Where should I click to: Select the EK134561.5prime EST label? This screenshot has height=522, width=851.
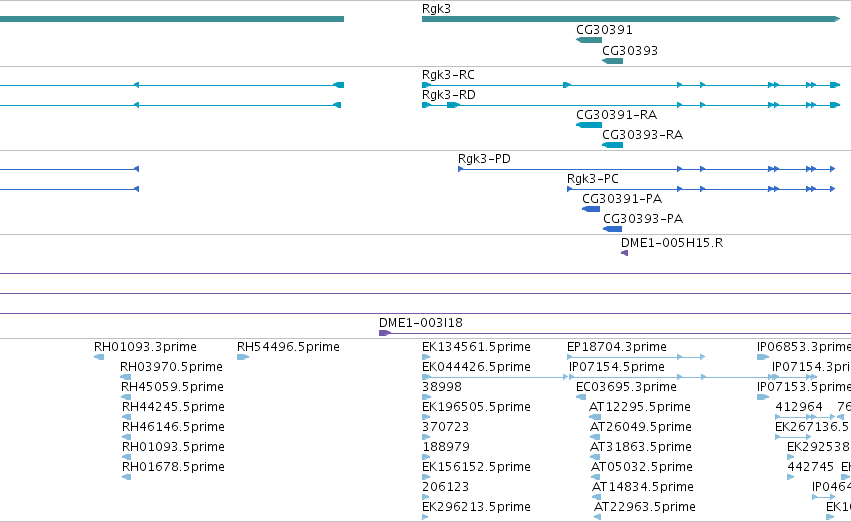476,347
